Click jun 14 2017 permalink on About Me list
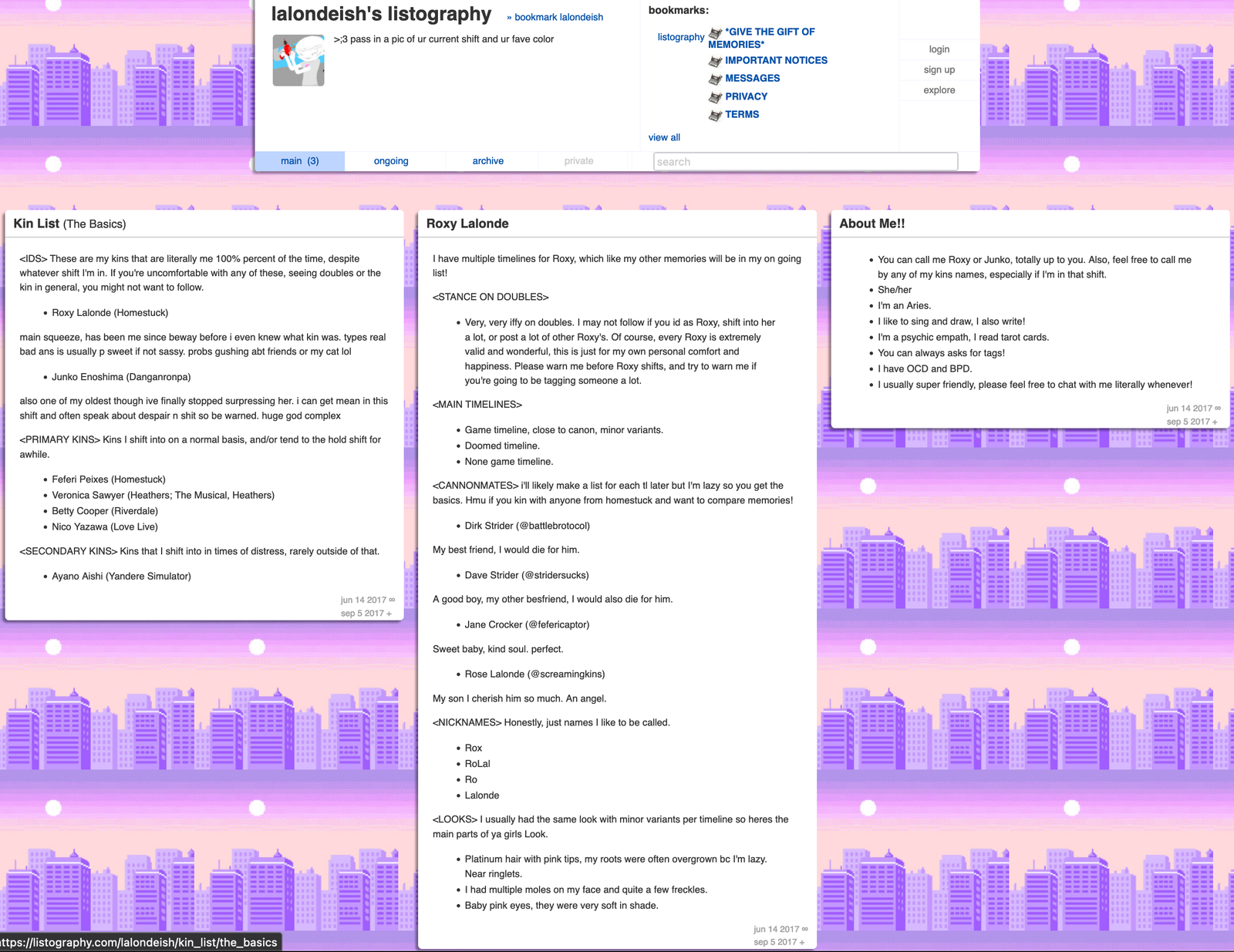The height and width of the screenshot is (952, 1234). click(1193, 409)
